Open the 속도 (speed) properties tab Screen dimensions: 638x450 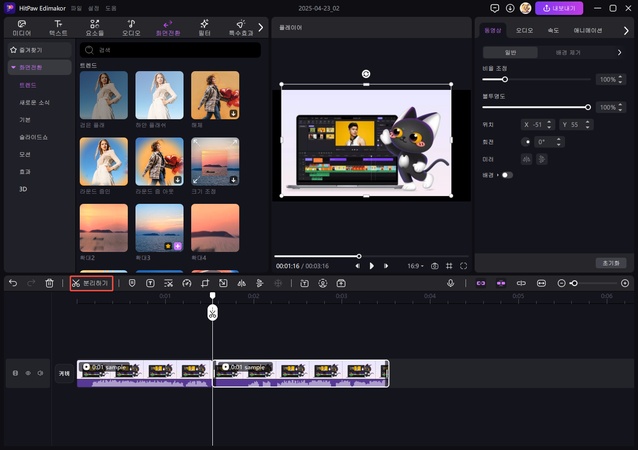555,30
